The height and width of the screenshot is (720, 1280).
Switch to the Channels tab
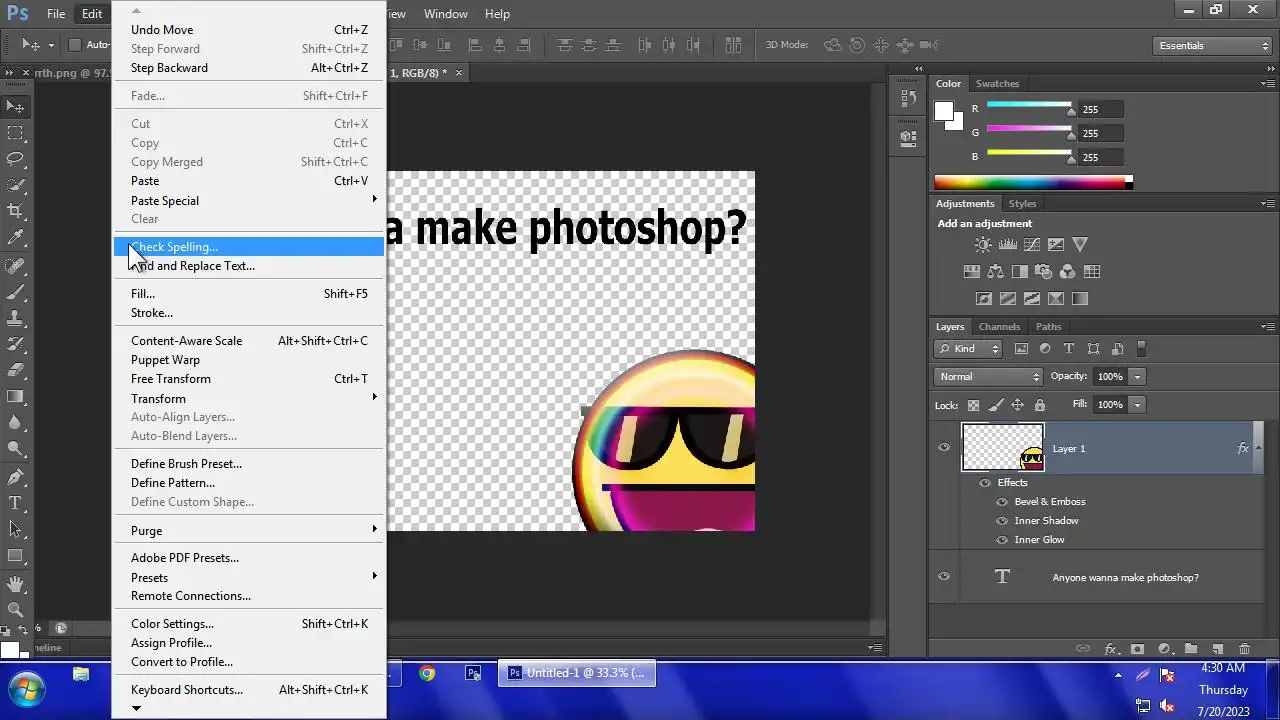(999, 327)
